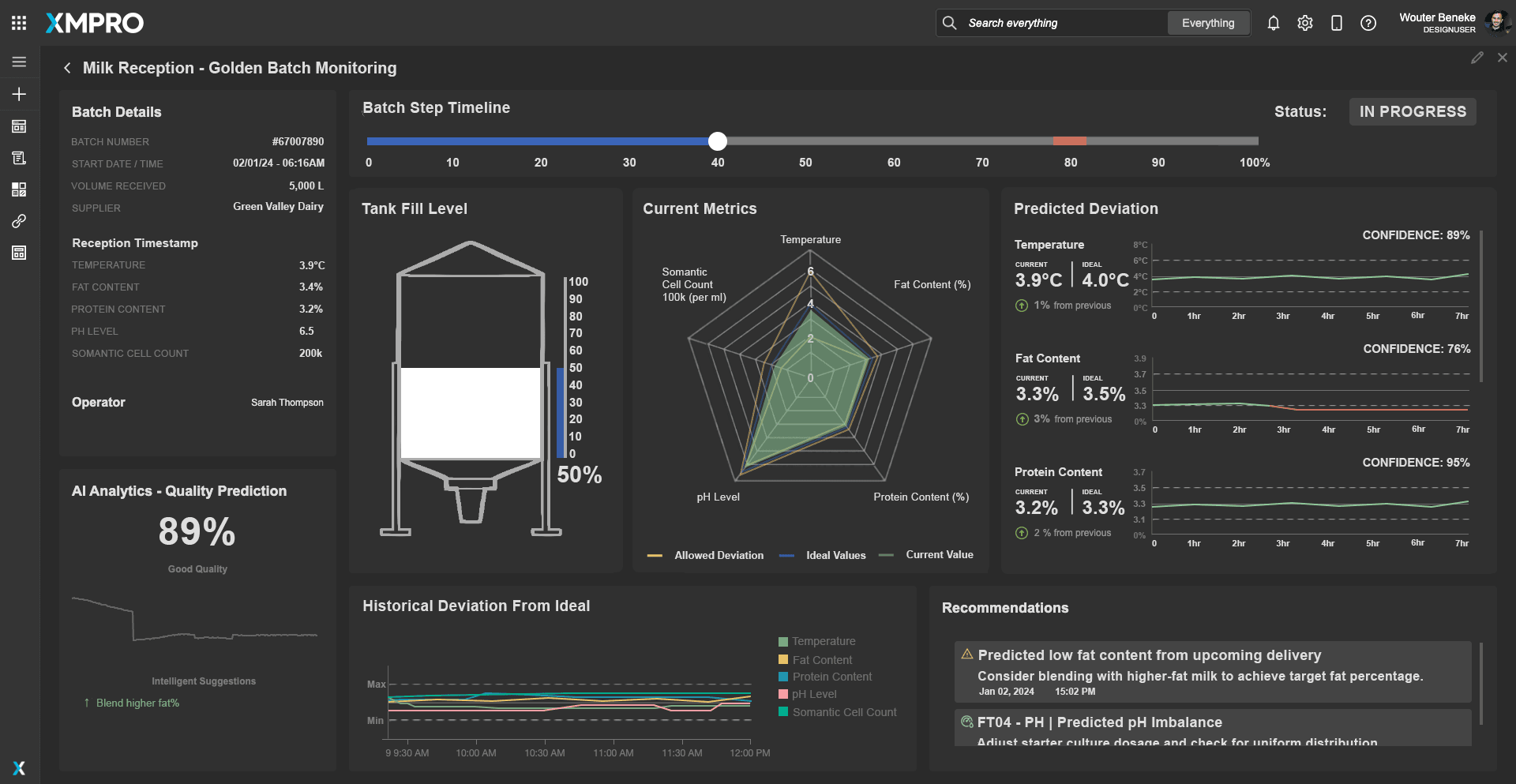Toggle the Temperature series in the chart legend

click(x=823, y=641)
